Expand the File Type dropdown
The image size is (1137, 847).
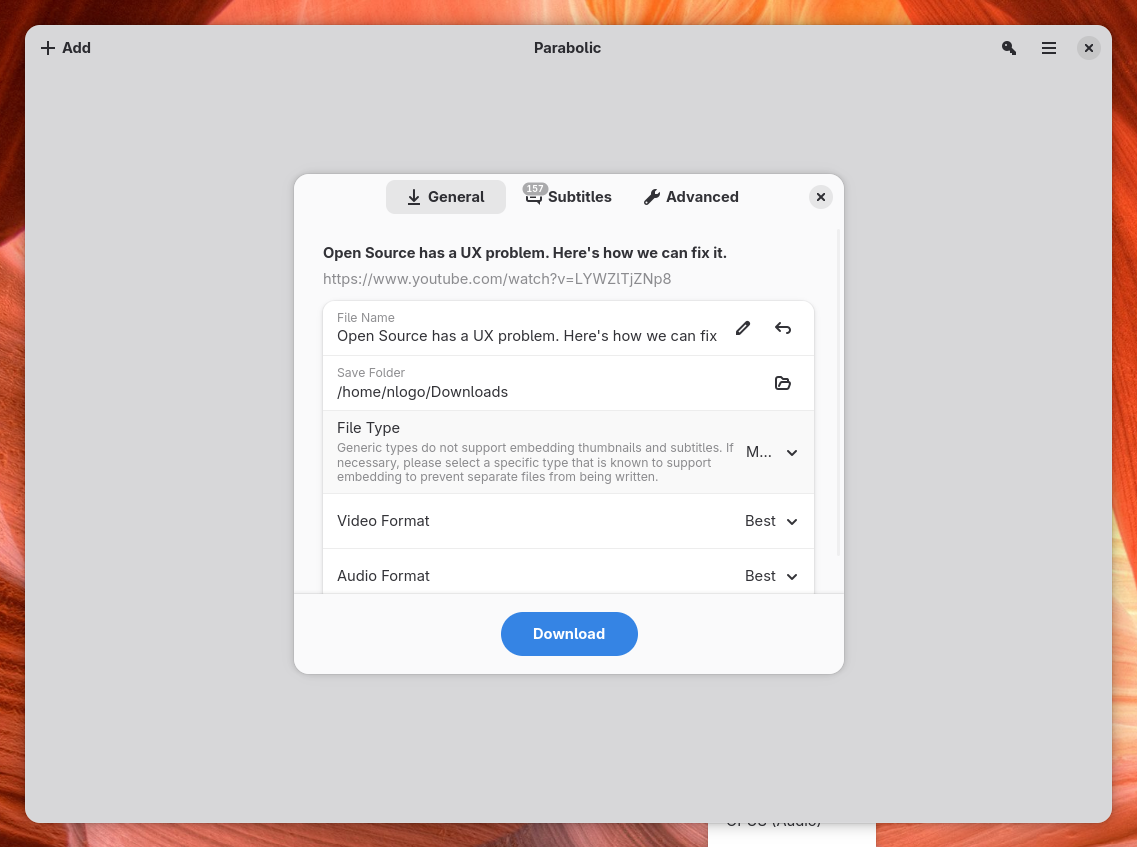click(772, 453)
